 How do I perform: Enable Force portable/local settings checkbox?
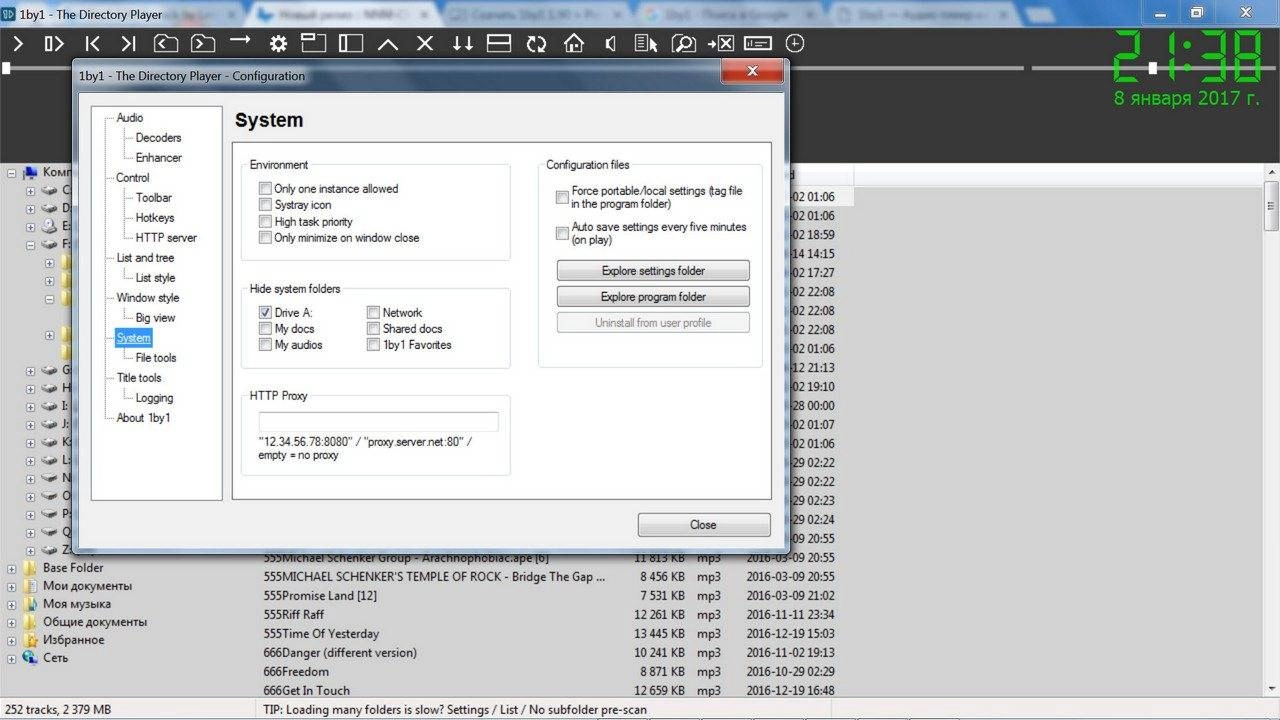(x=562, y=197)
